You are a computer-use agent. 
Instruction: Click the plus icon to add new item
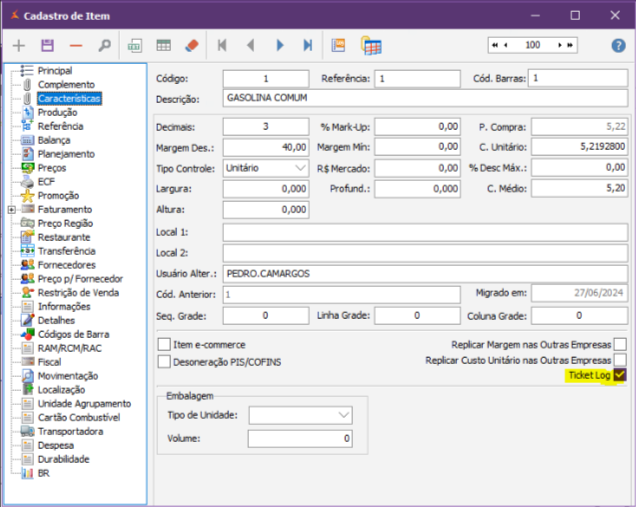pyautogui.click(x=18, y=45)
